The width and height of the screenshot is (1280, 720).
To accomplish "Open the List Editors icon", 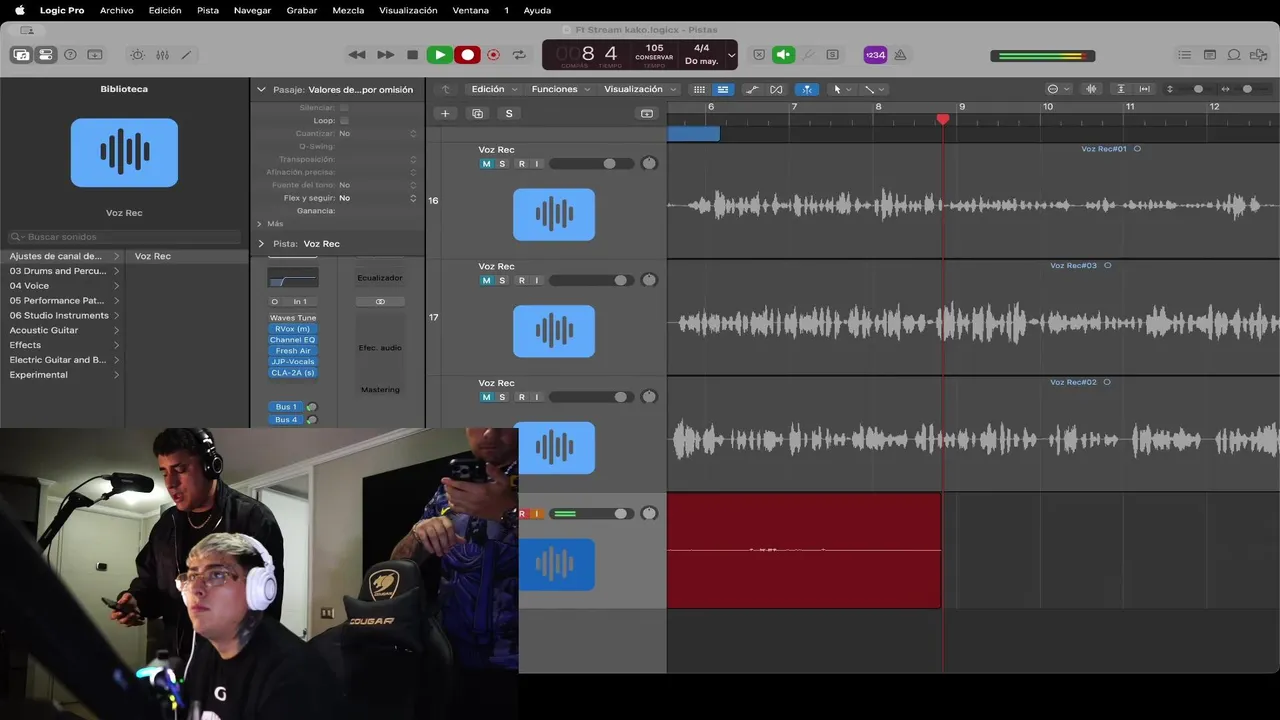I will pos(1185,55).
